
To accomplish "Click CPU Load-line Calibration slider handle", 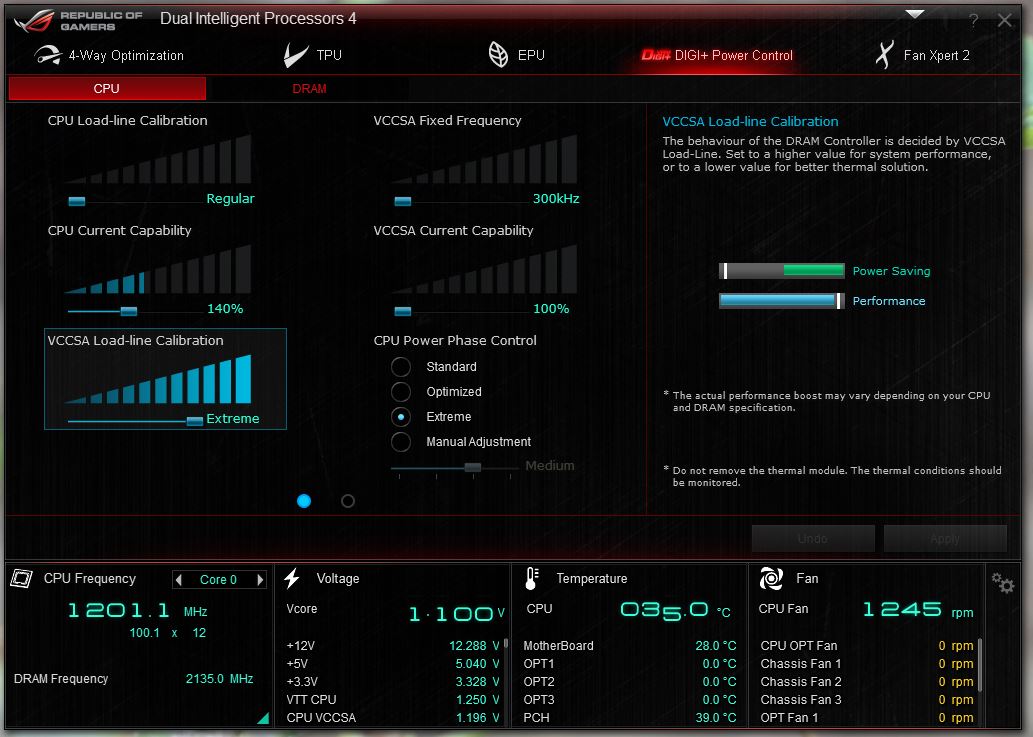I will [77, 201].
